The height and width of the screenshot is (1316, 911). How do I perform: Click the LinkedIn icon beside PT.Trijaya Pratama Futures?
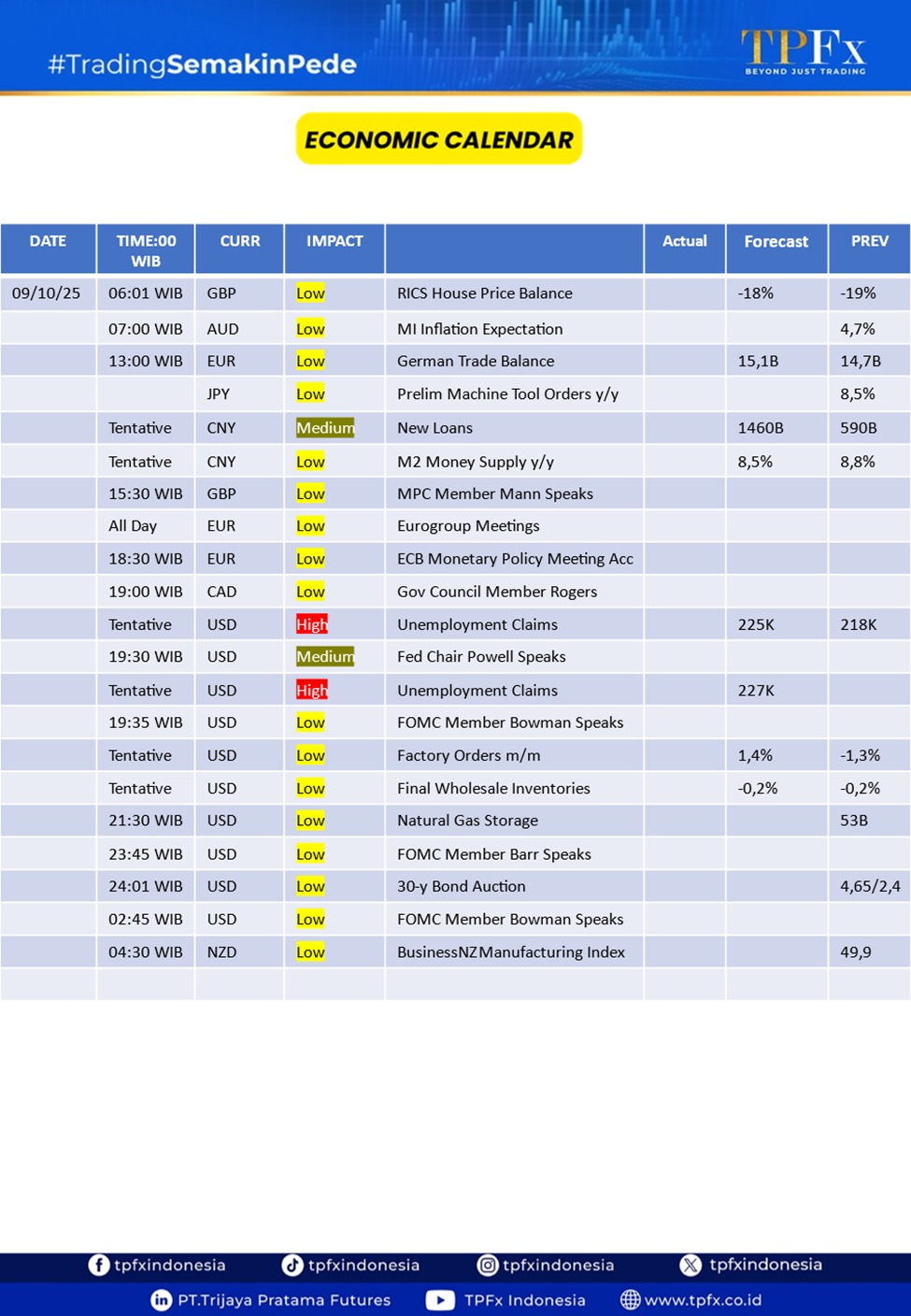pyautogui.click(x=162, y=1300)
